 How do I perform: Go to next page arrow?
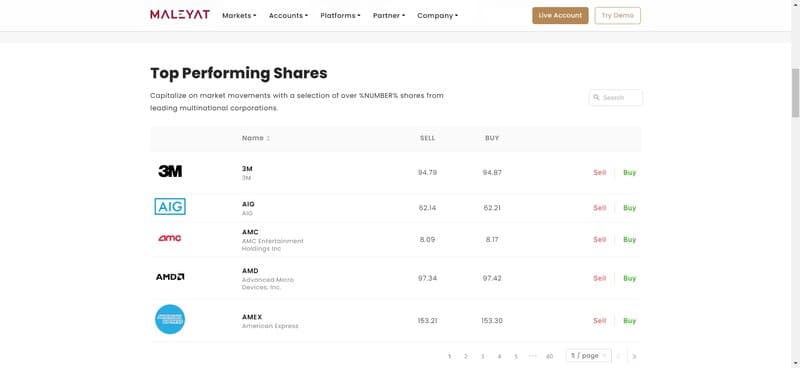(634, 356)
